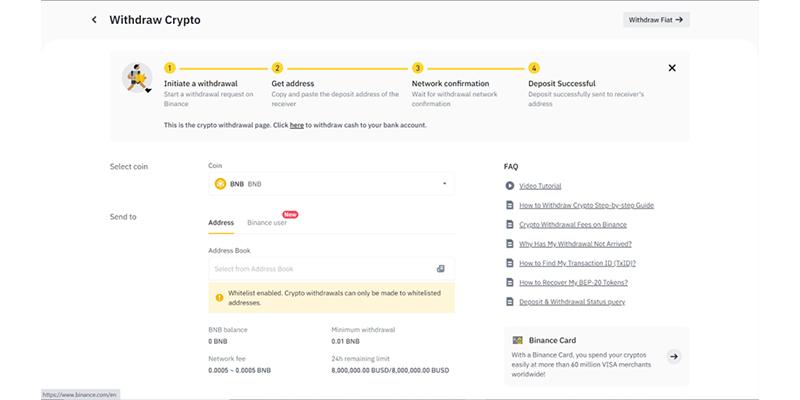Click document icon beside Step-by-step Guide

(510, 205)
